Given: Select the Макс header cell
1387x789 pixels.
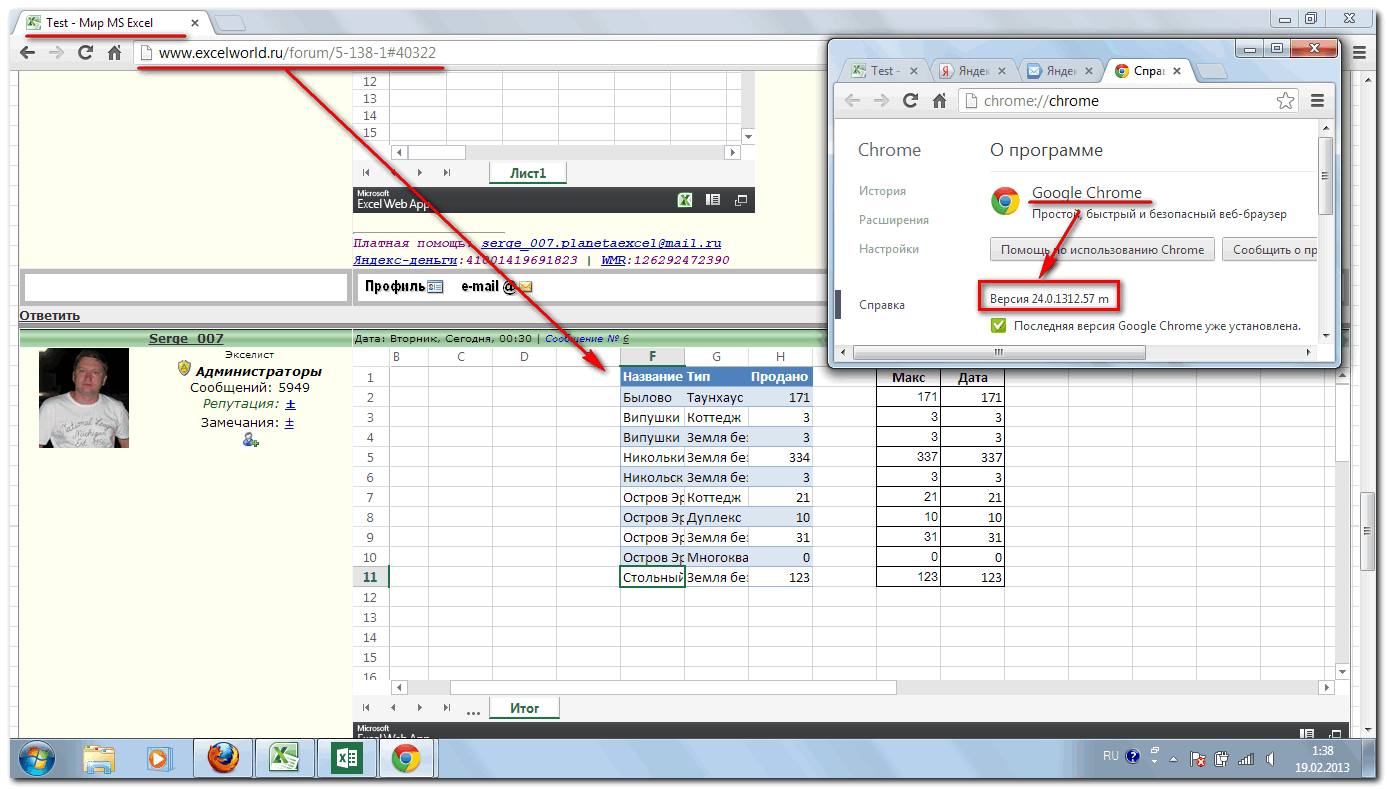Looking at the screenshot, I should click(x=908, y=377).
